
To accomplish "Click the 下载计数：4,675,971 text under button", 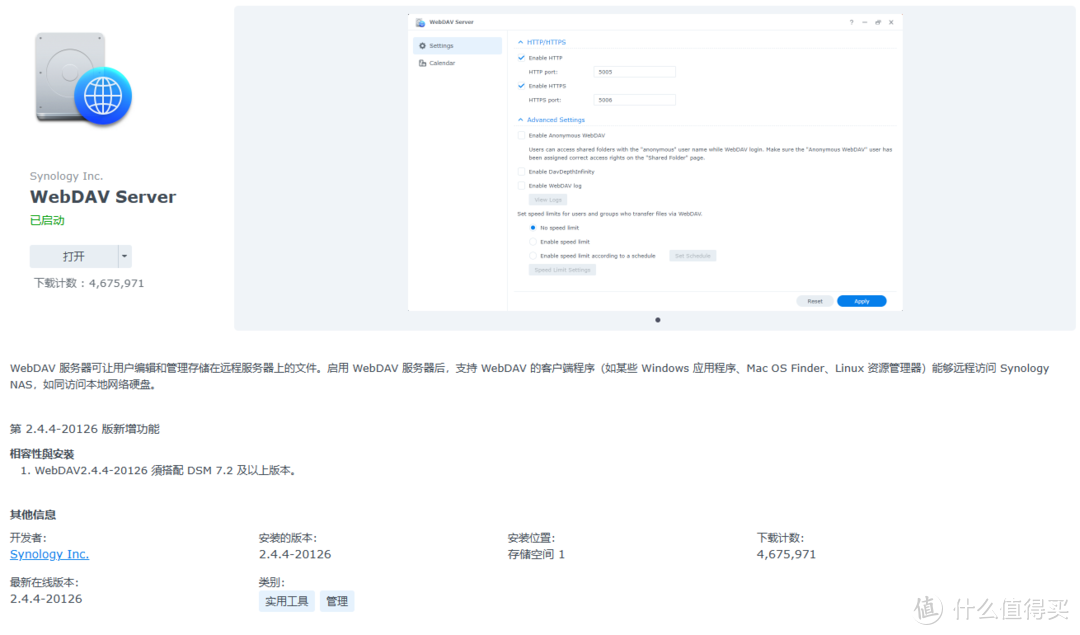I will [x=89, y=283].
